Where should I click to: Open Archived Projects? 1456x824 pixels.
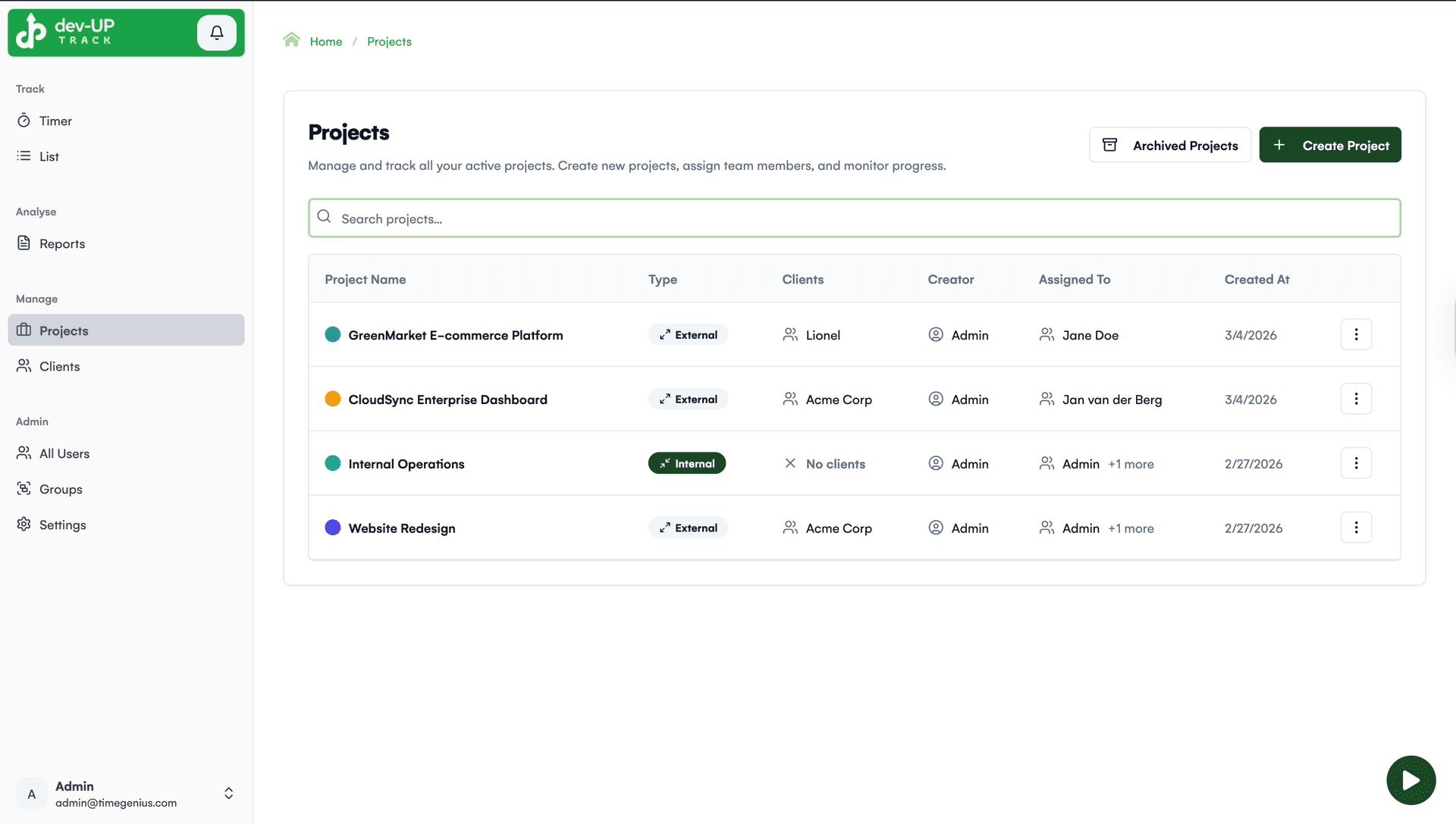click(x=1169, y=145)
